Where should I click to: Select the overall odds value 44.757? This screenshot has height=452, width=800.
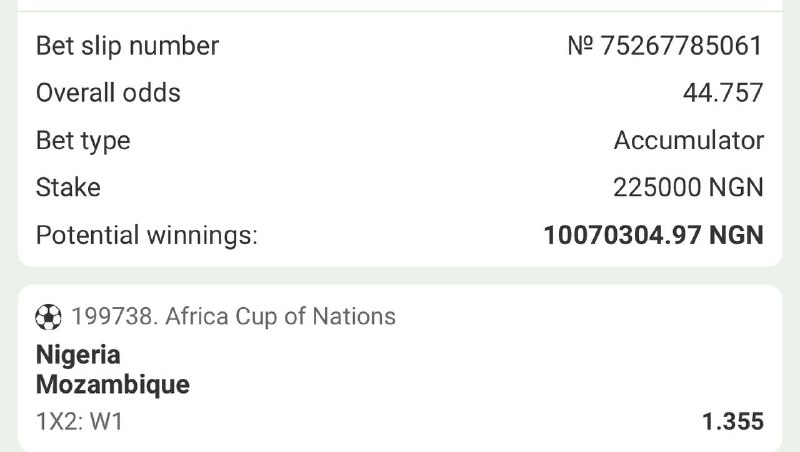click(x=723, y=93)
